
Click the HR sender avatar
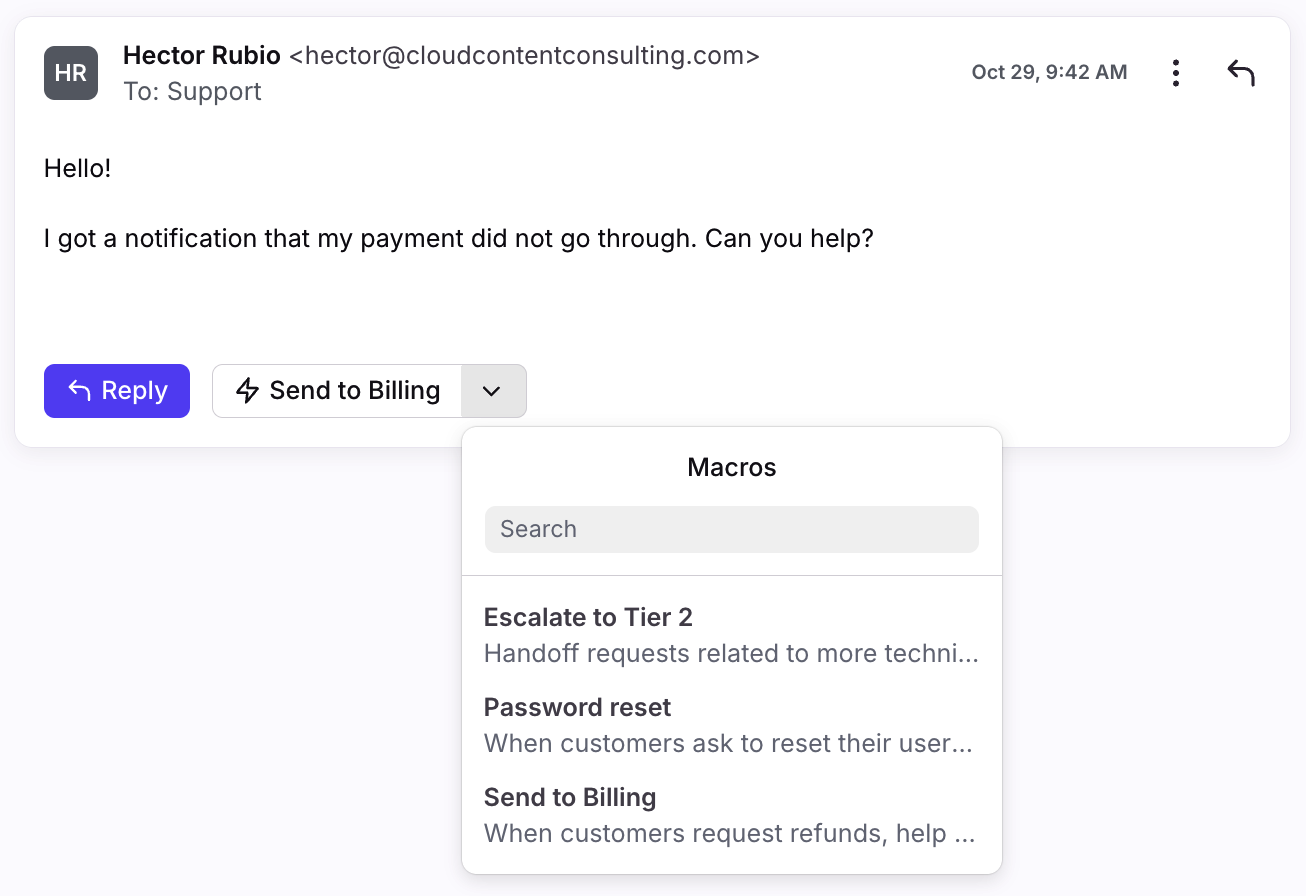pyautogui.click(x=71, y=73)
